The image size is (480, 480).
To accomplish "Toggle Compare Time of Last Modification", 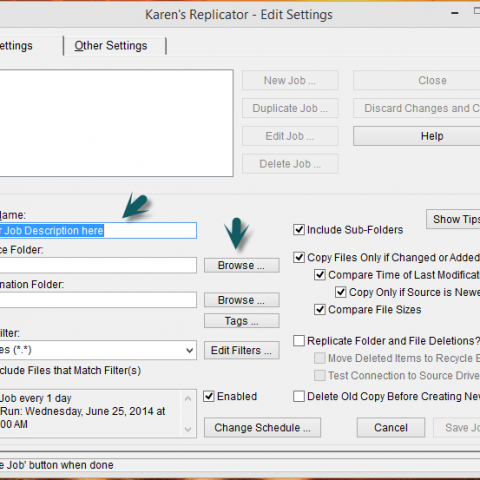I will 320,275.
